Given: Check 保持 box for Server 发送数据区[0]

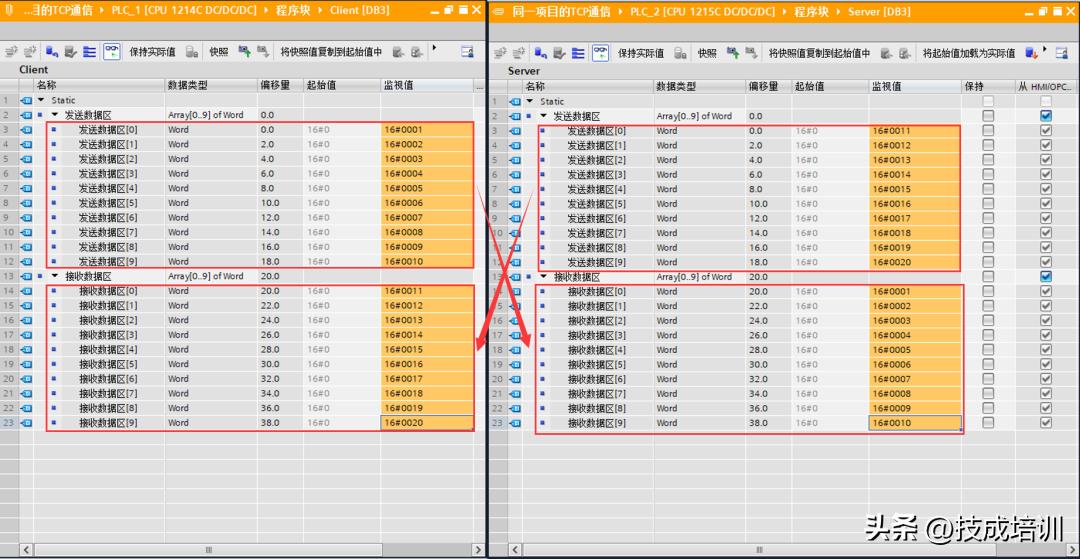Looking at the screenshot, I should tap(988, 131).
